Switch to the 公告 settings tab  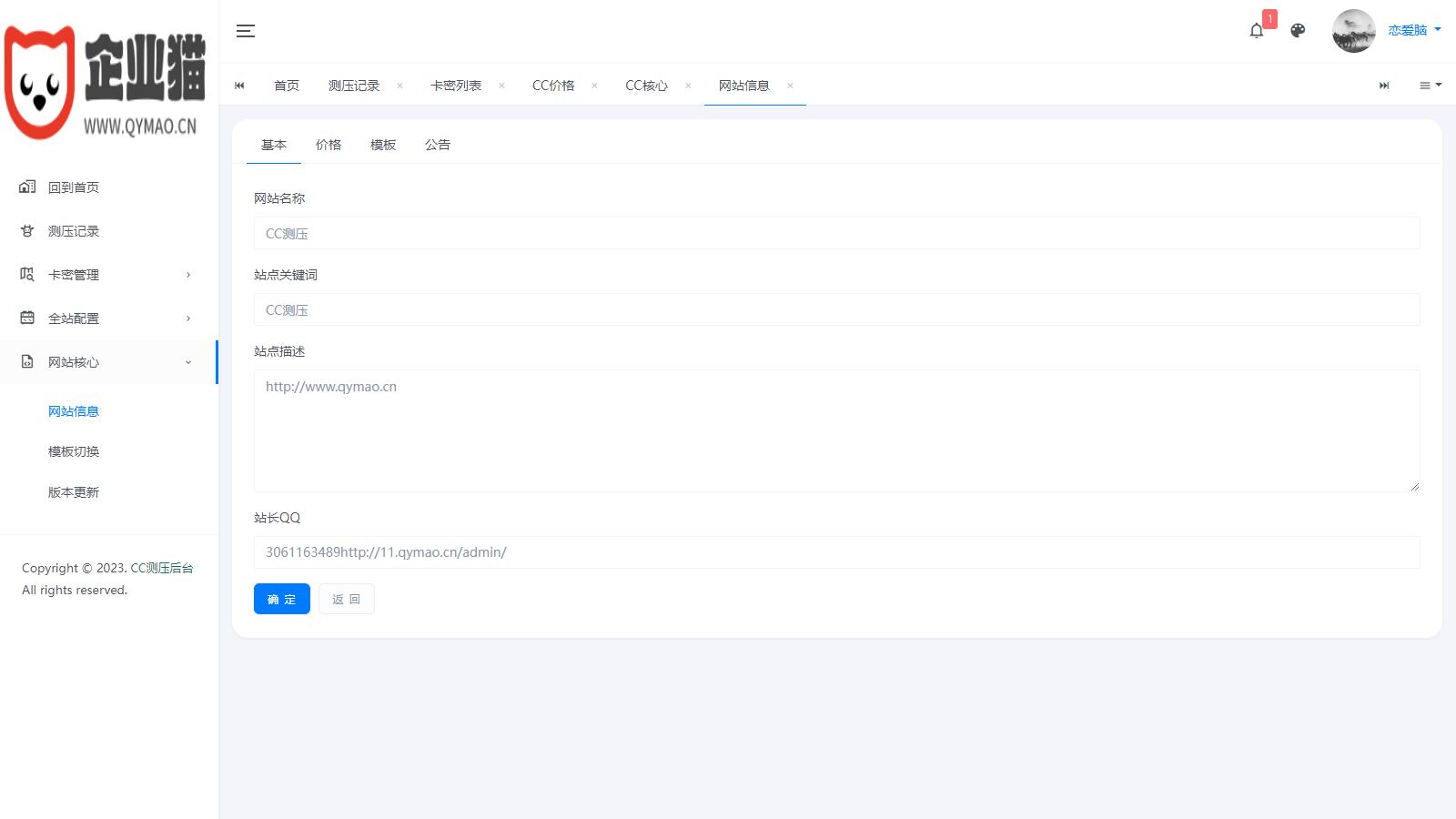click(438, 145)
